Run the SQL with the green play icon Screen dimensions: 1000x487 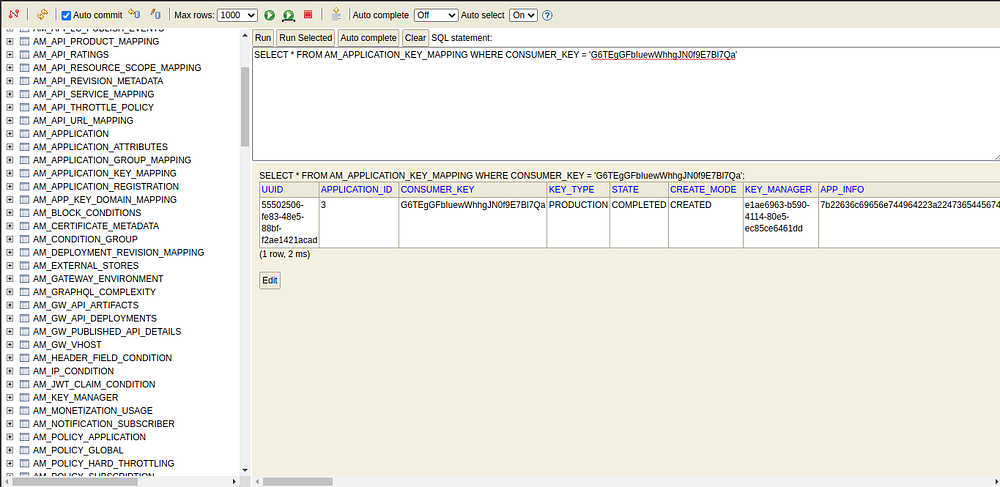point(269,15)
